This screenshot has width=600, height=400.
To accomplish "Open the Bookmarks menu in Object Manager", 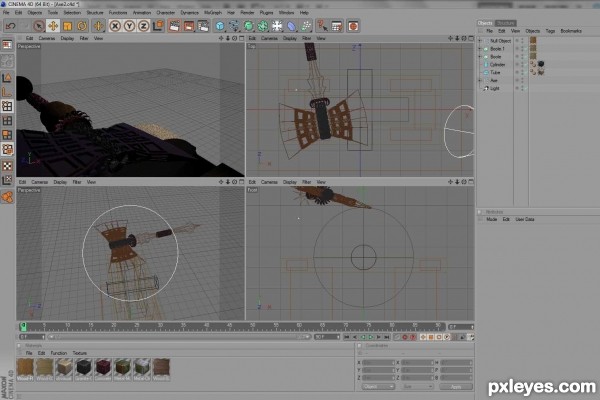I will pyautogui.click(x=571, y=31).
